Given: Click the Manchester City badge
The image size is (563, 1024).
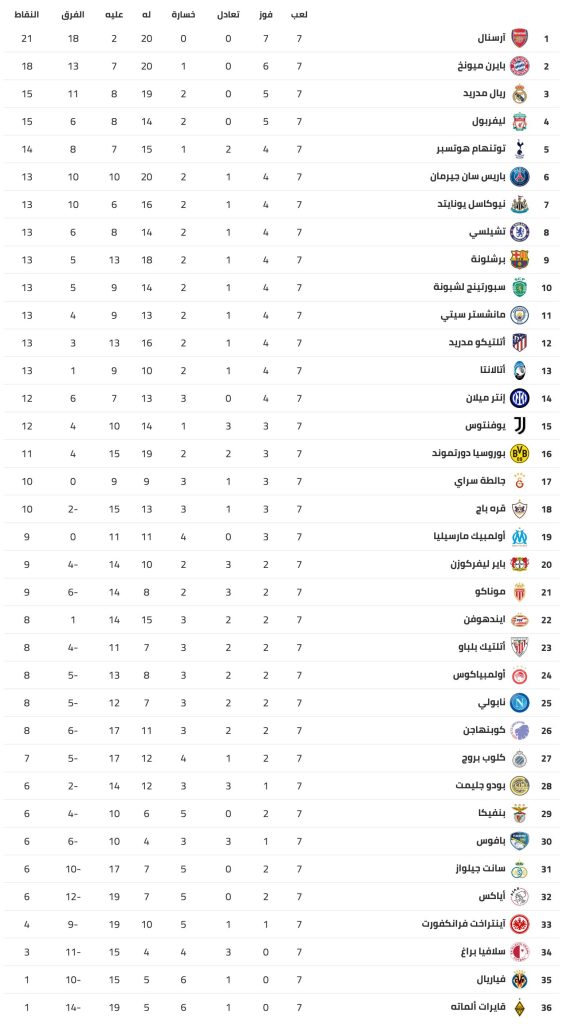Looking at the screenshot, I should click(x=519, y=315).
